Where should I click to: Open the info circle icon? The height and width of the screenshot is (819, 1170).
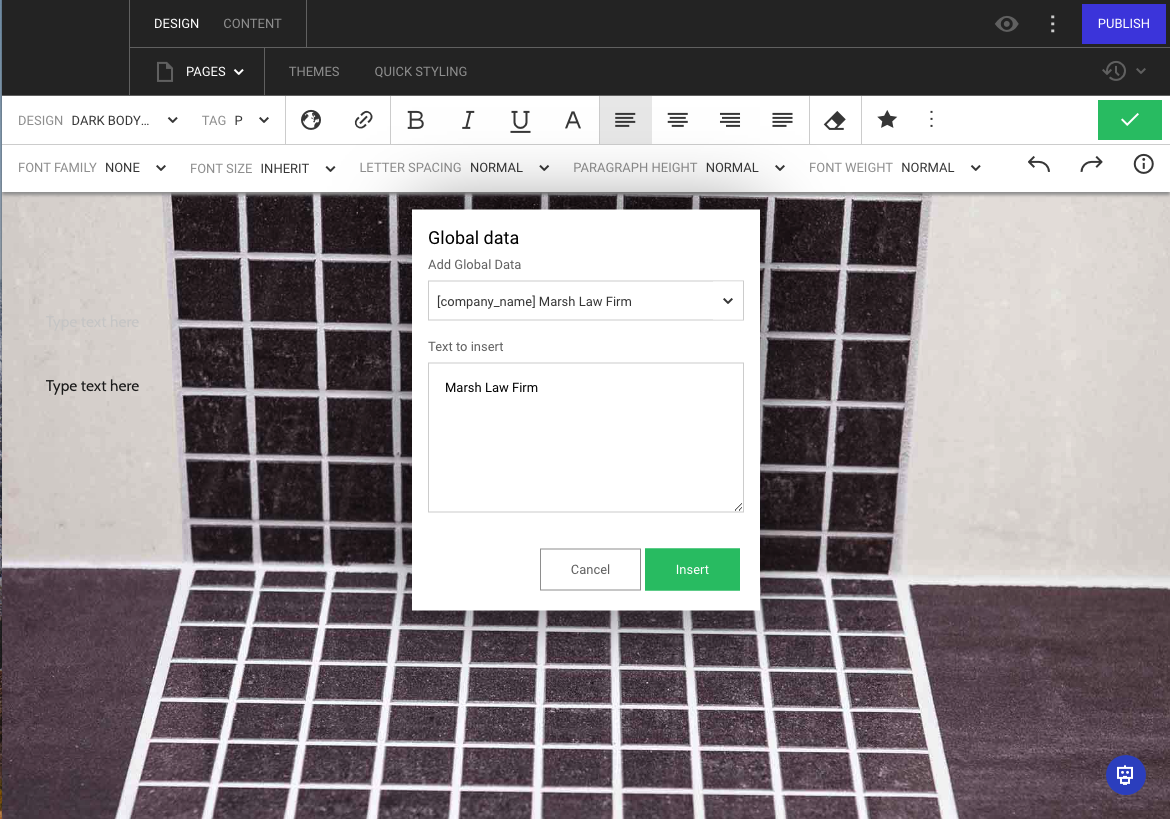pyautogui.click(x=1143, y=166)
